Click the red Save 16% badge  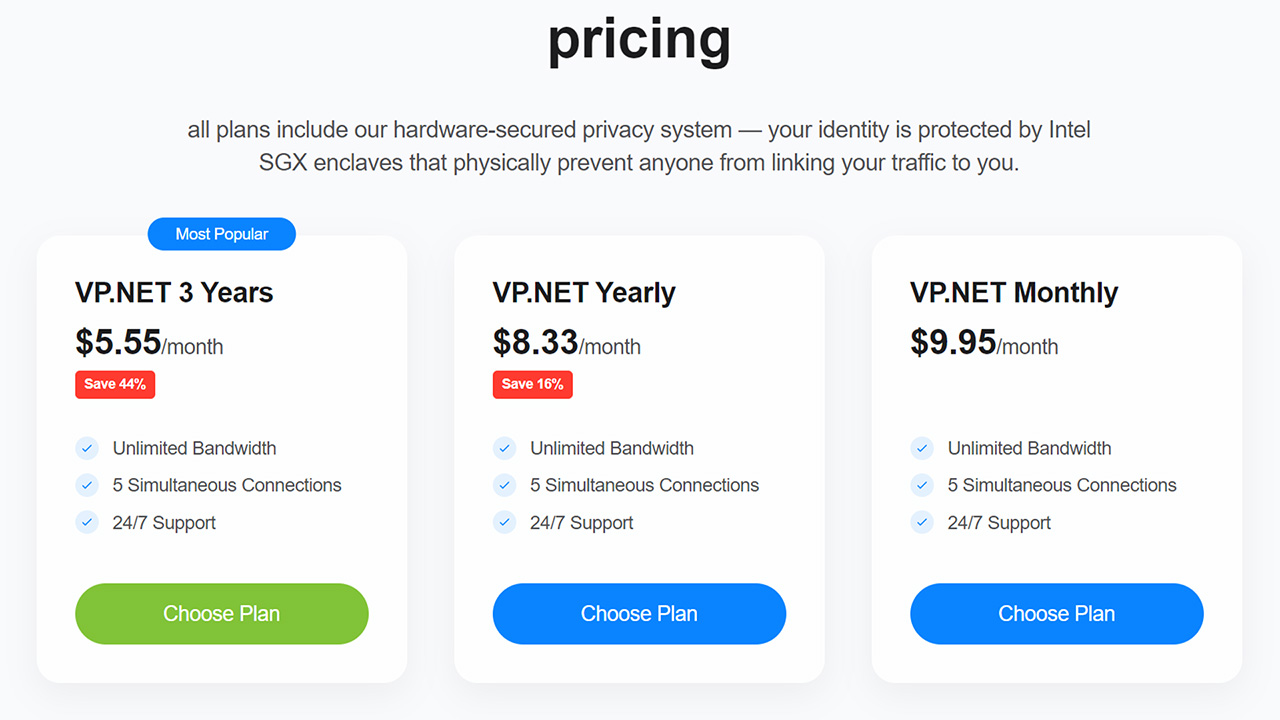click(x=532, y=384)
